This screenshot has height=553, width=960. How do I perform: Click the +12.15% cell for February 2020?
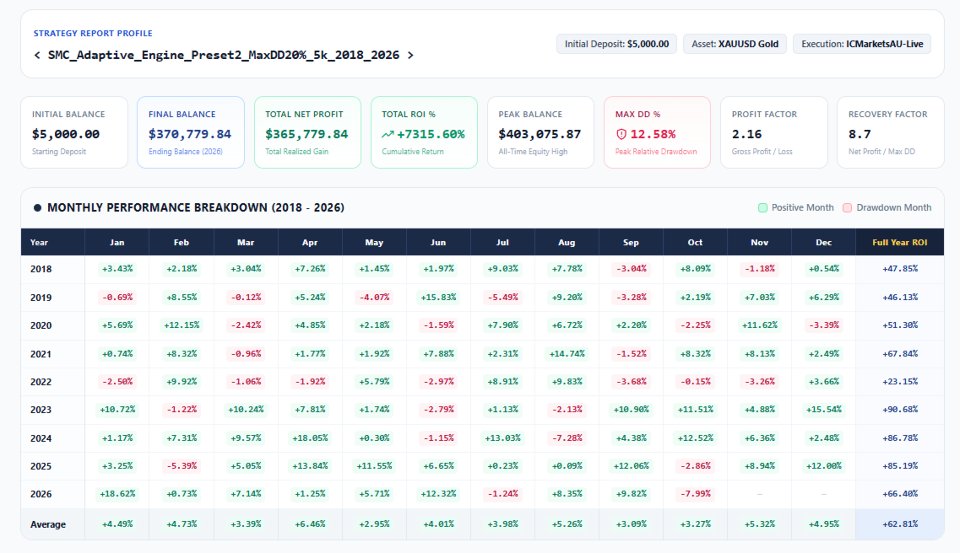(x=181, y=325)
